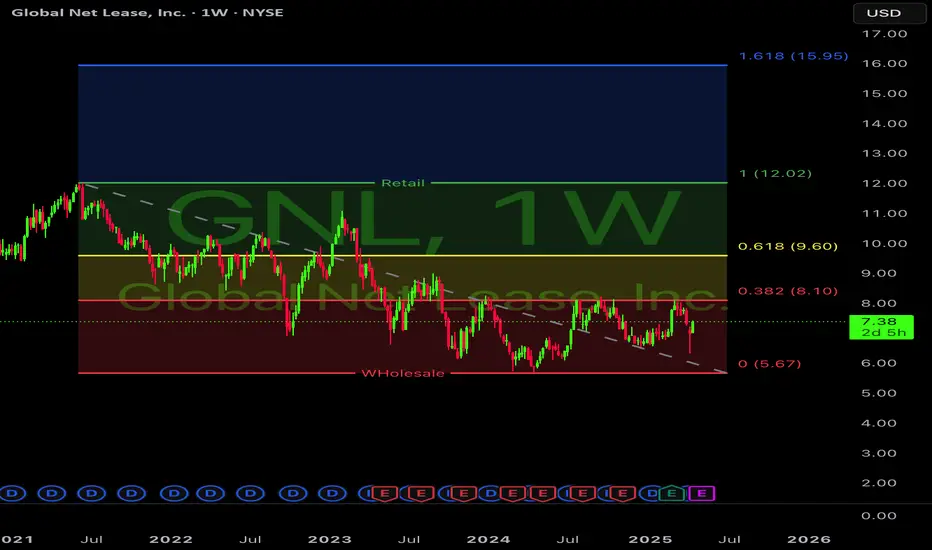Click the 2024 label on the time axis
Viewport: 932px width, 550px height.
488,539
